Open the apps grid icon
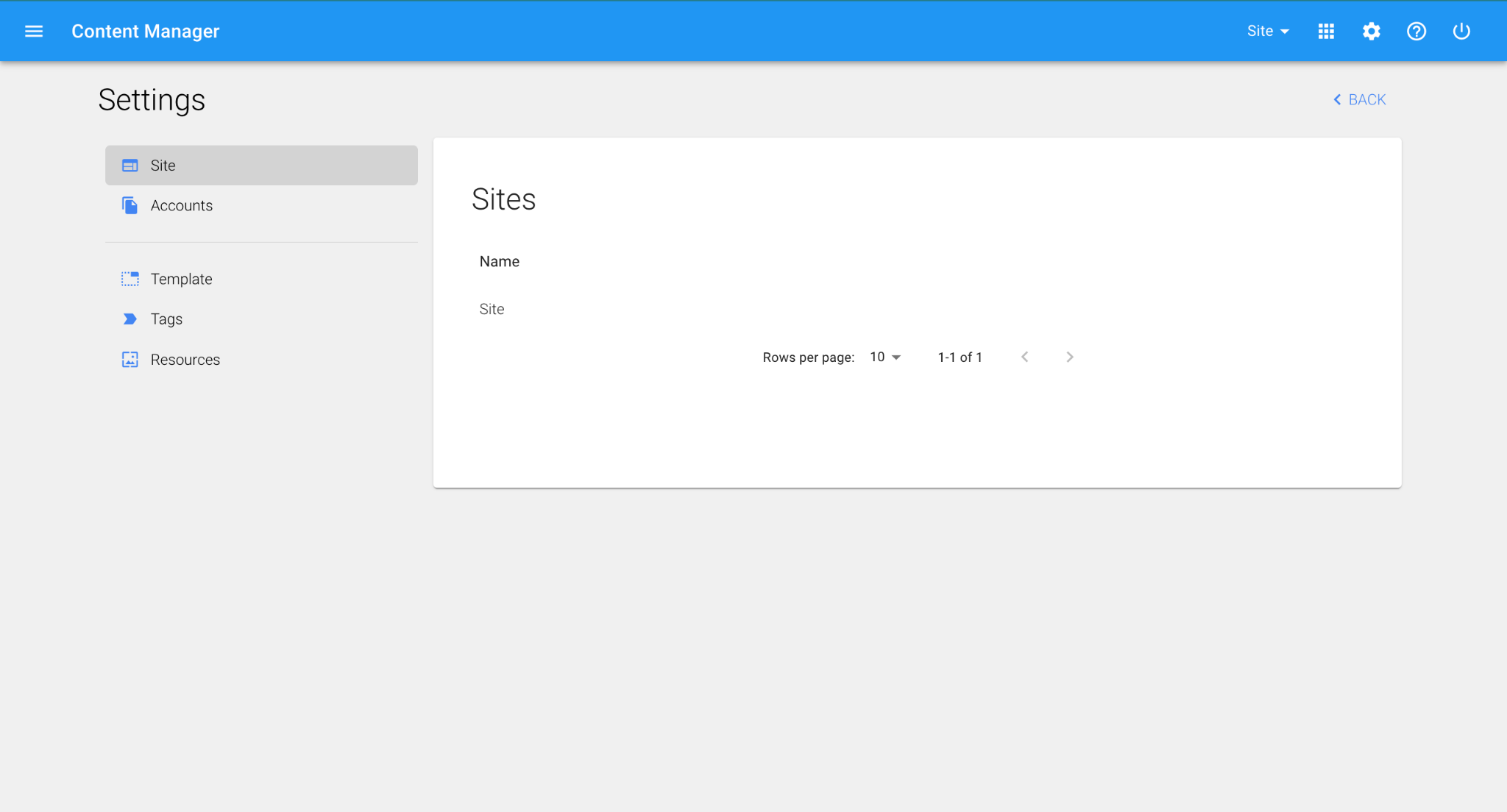 tap(1326, 31)
